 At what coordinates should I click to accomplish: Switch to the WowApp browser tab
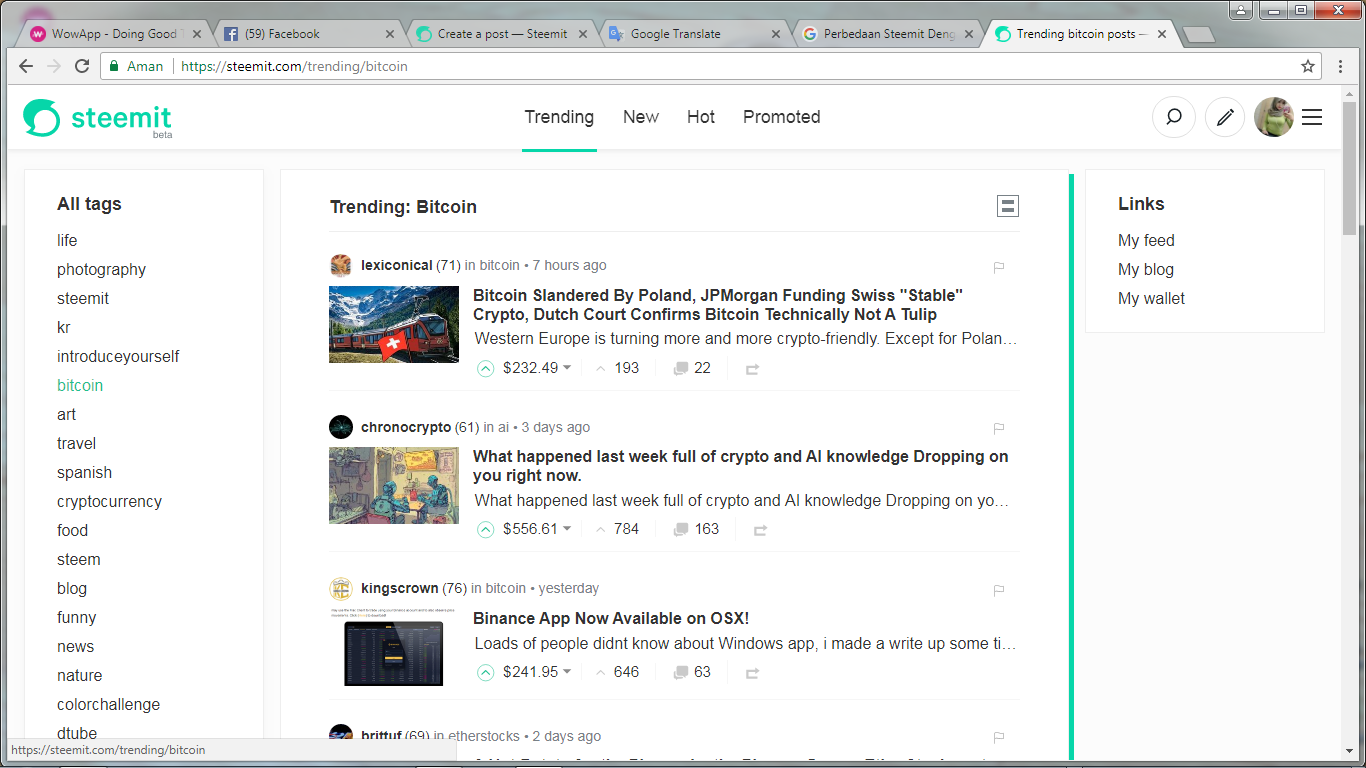[x=113, y=34]
